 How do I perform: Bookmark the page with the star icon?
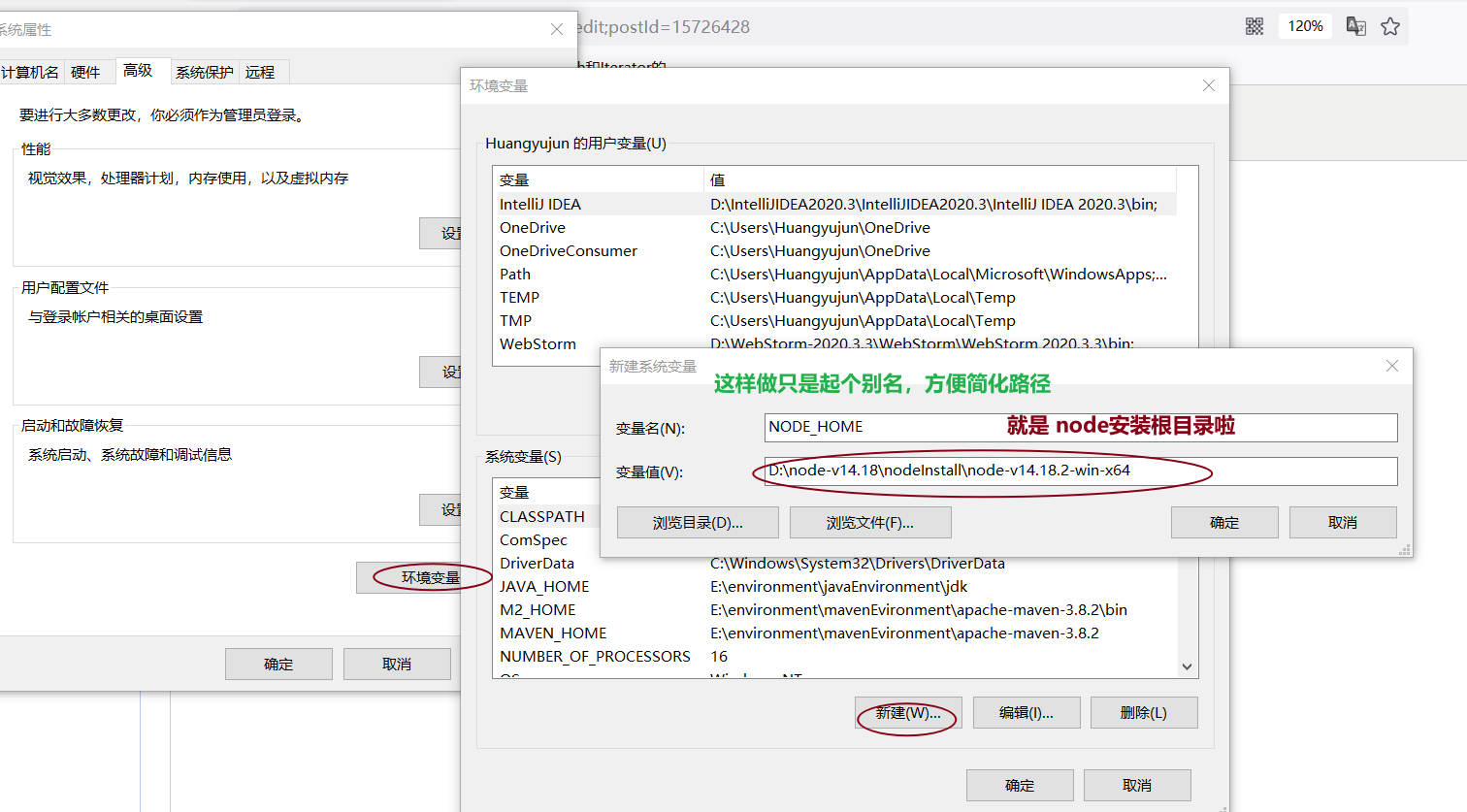point(1391,25)
